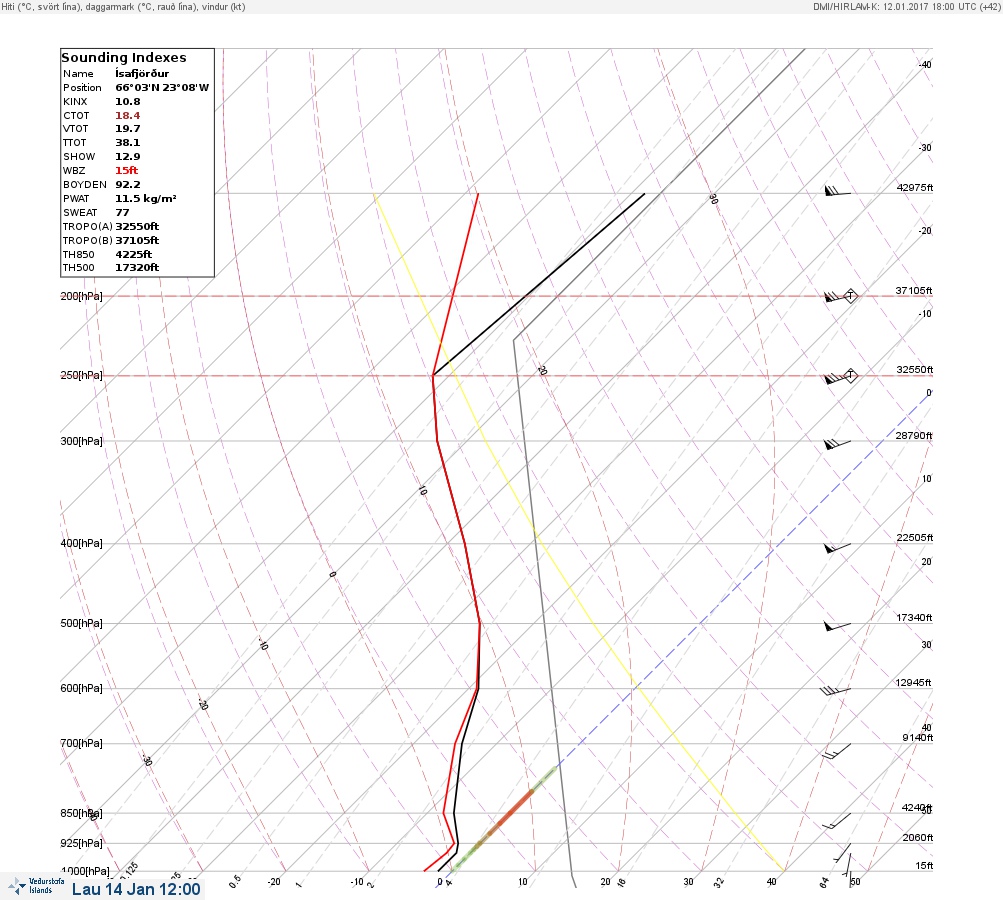Click the TH500 value 17320ft
This screenshot has height=900, width=1003.
(137, 267)
